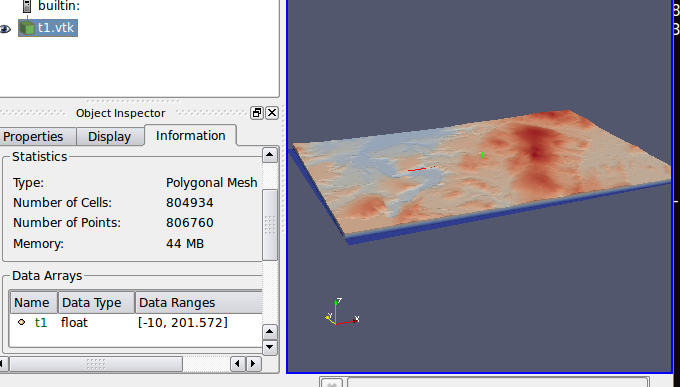Image resolution: width=680 pixels, height=387 pixels.
Task: Switch to the Properties tab
Action: point(33,136)
